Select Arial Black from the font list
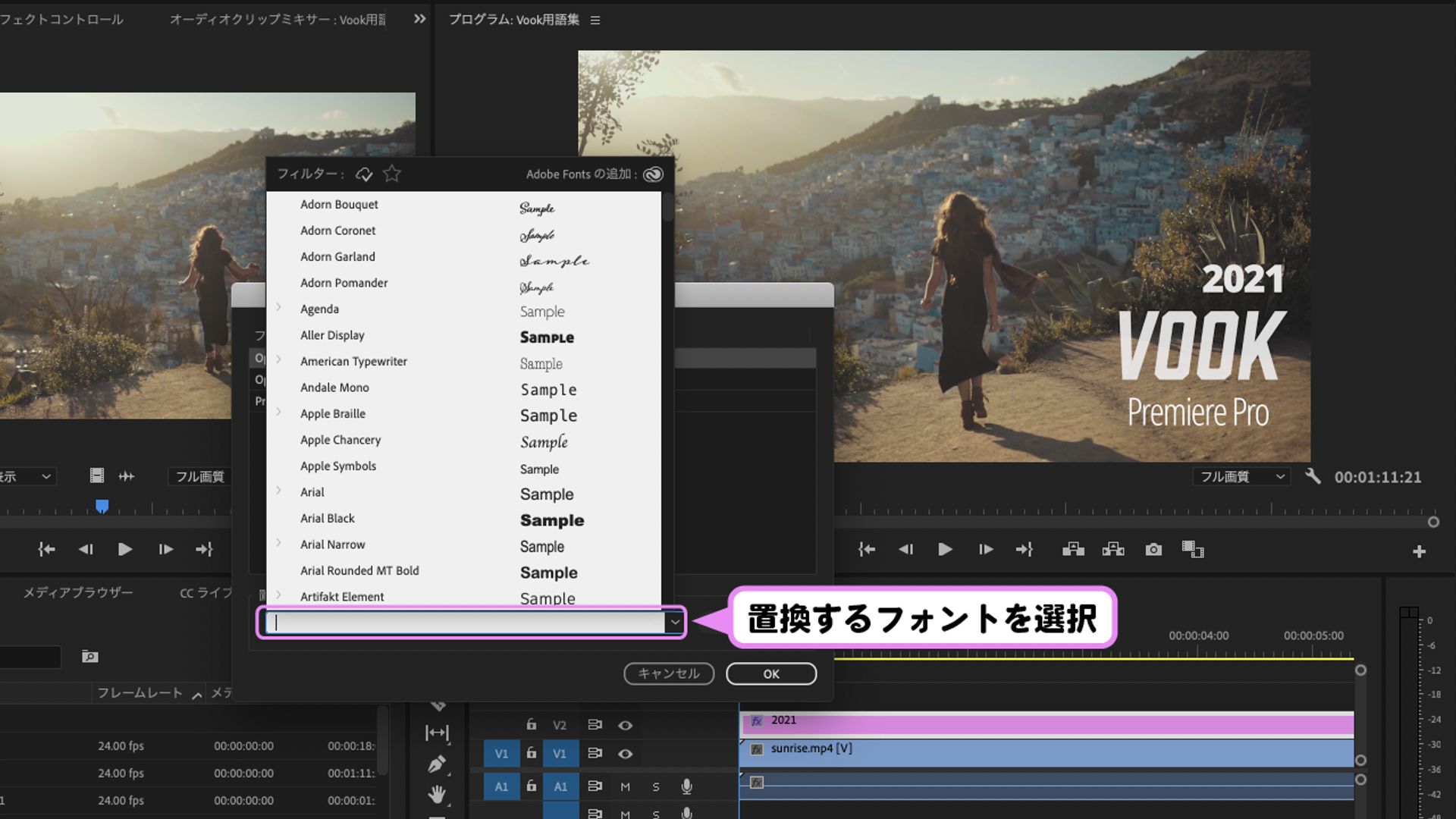This screenshot has width=1456, height=819. point(328,518)
